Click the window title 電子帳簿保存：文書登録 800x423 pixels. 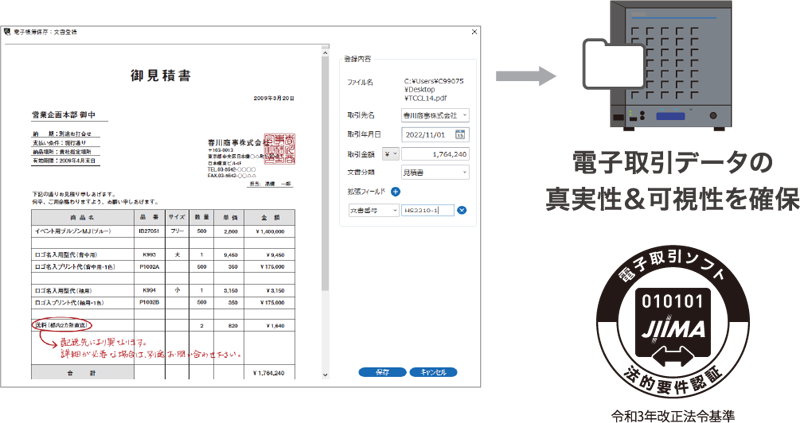45,32
